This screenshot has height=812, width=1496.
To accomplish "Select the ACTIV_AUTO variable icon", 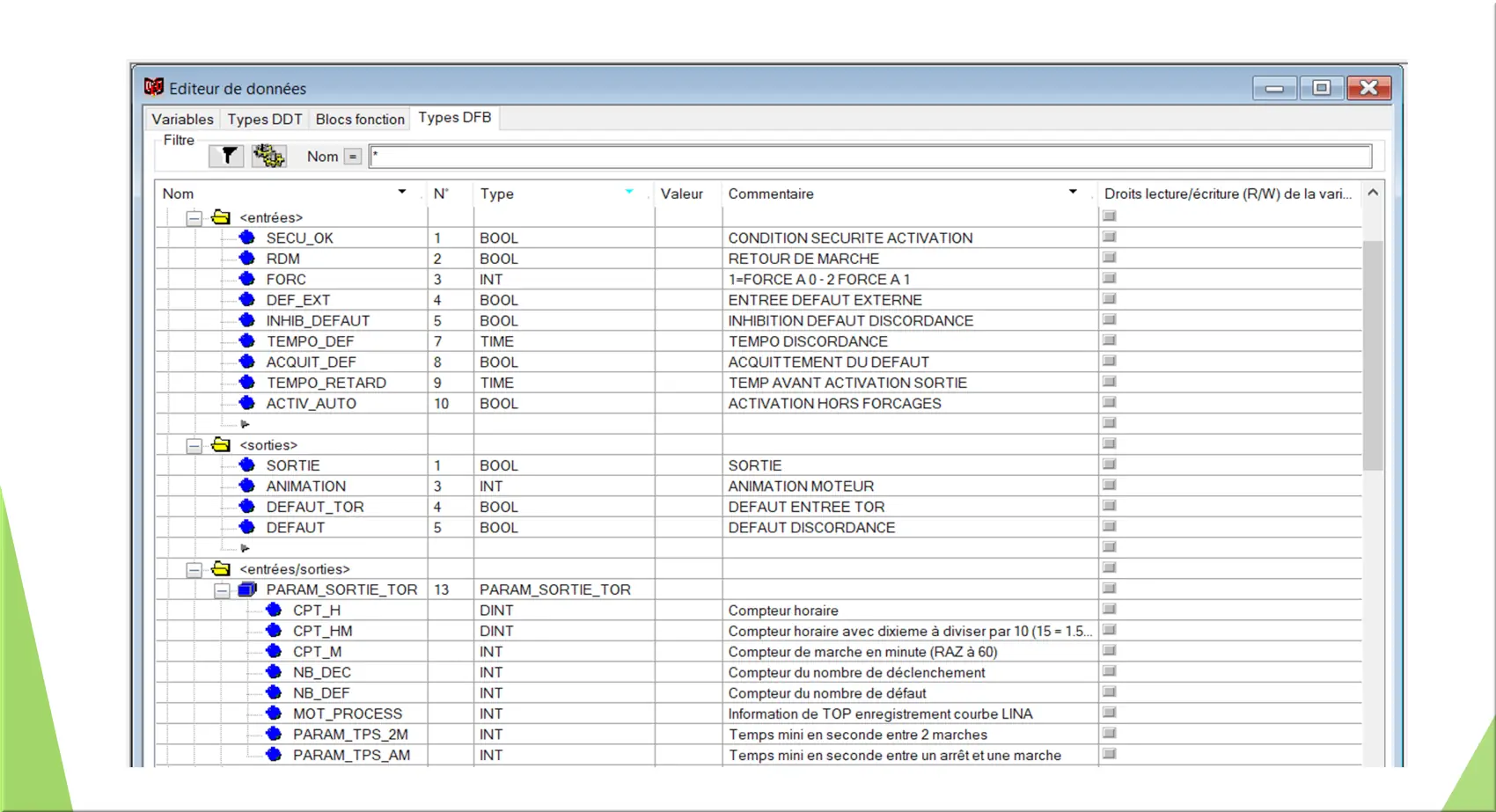I will click(x=247, y=403).
